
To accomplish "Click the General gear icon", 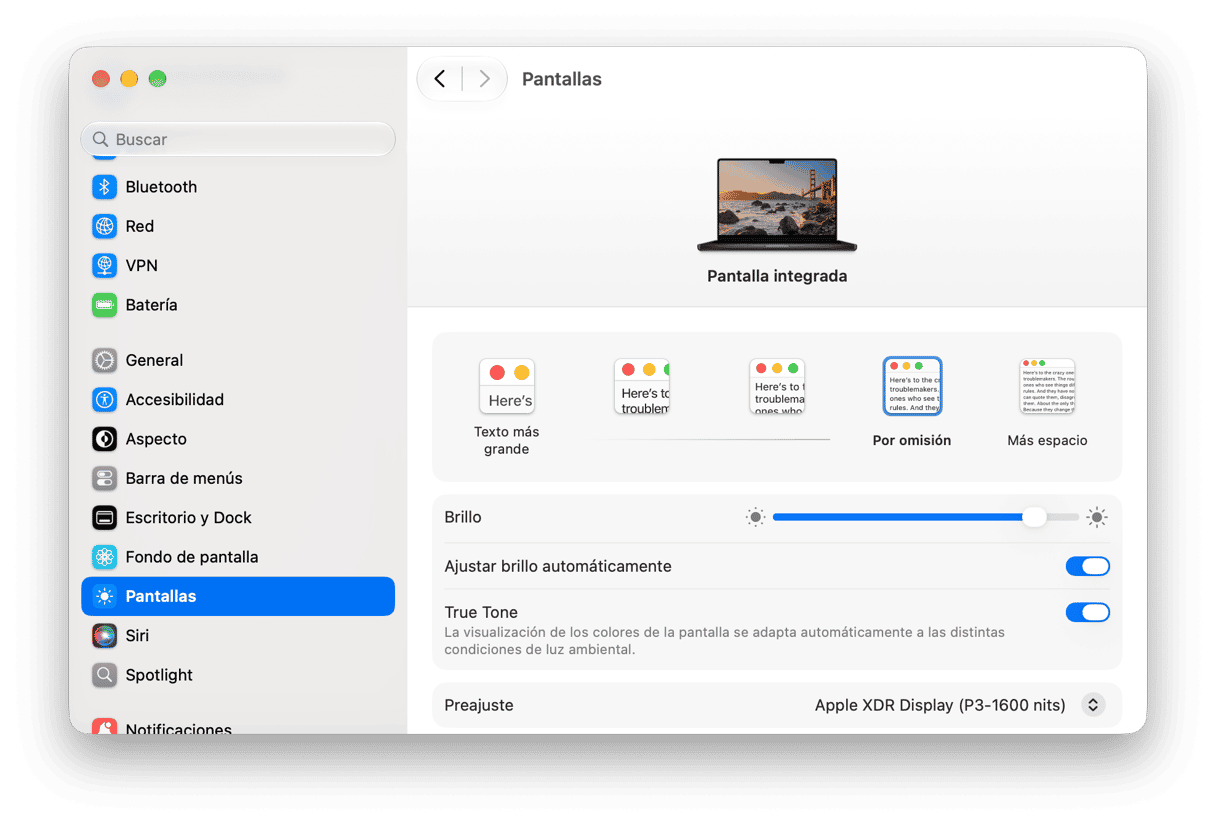I will click(x=105, y=360).
